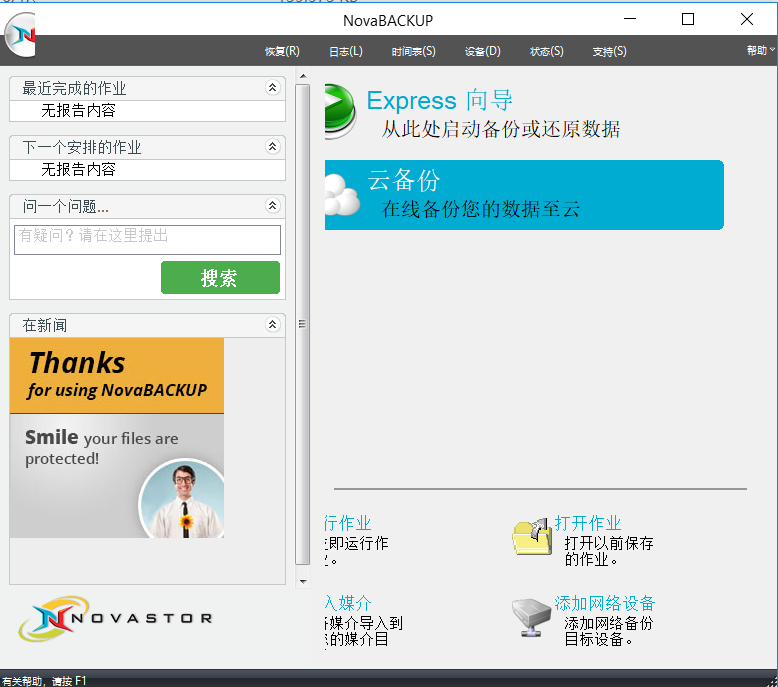Click 无报告内容 under 最近完成的作业
This screenshot has height=687, width=778.
click(78, 110)
